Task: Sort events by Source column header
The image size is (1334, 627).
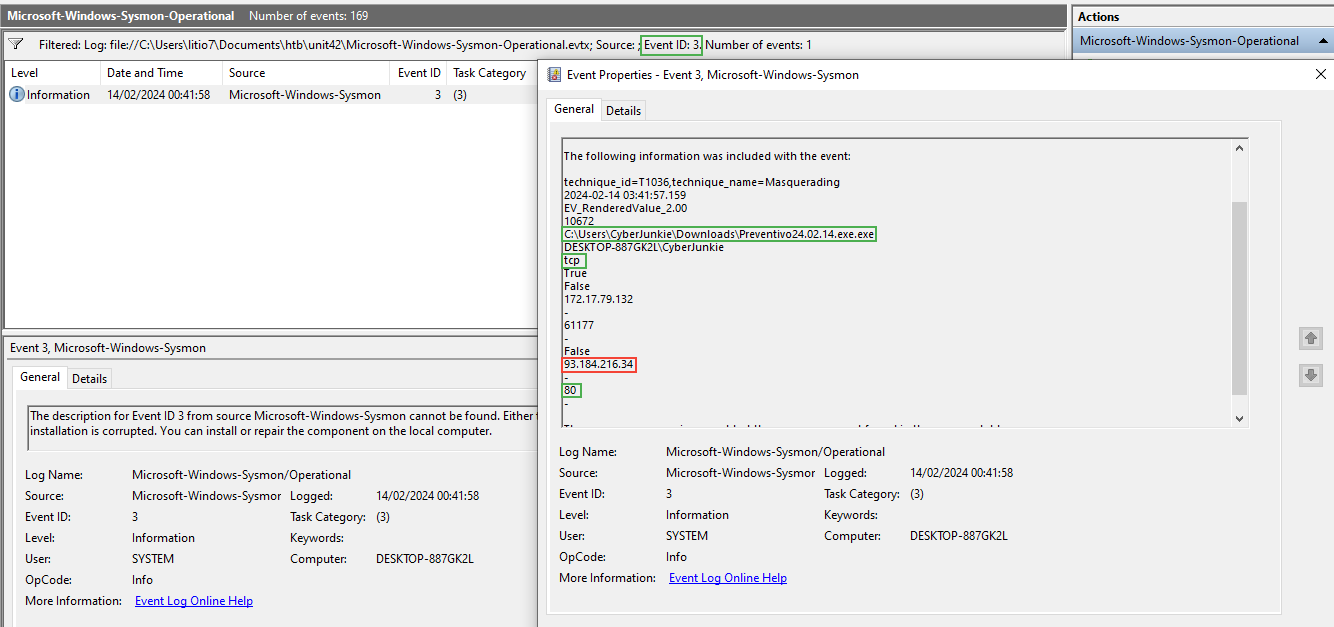Action: pos(305,73)
